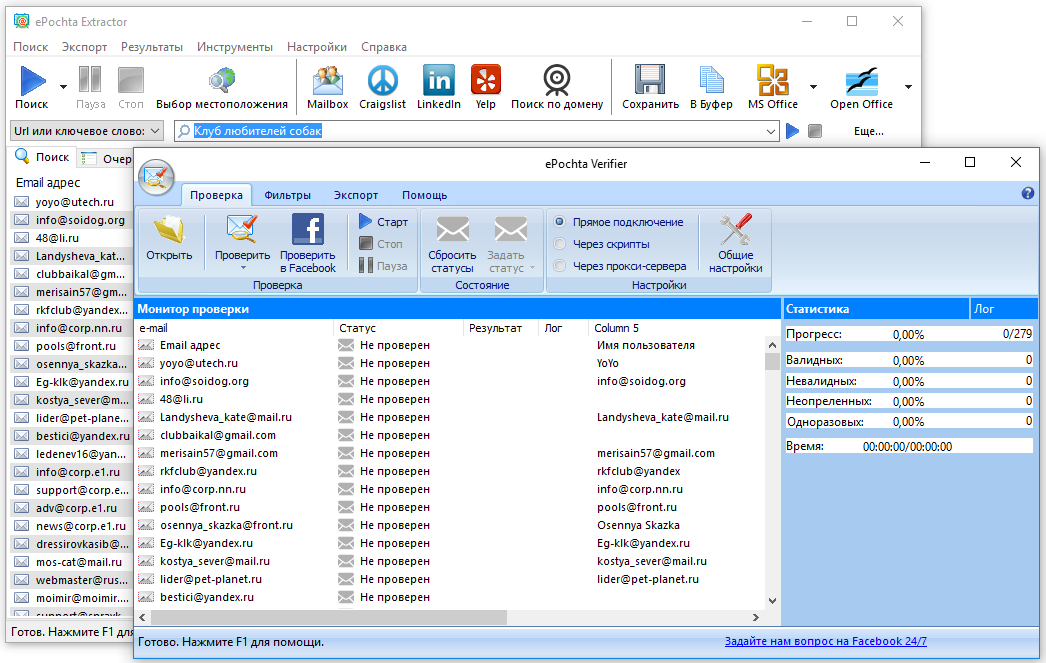
Task: Click Пауза in Verifier ribbon
Action: tap(383, 265)
